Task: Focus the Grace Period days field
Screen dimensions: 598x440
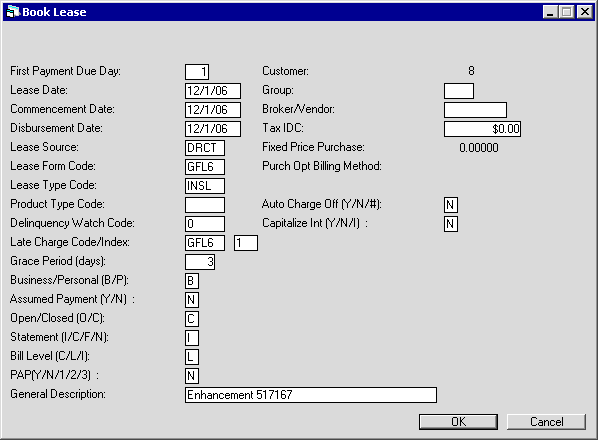Action: [x=200, y=262]
